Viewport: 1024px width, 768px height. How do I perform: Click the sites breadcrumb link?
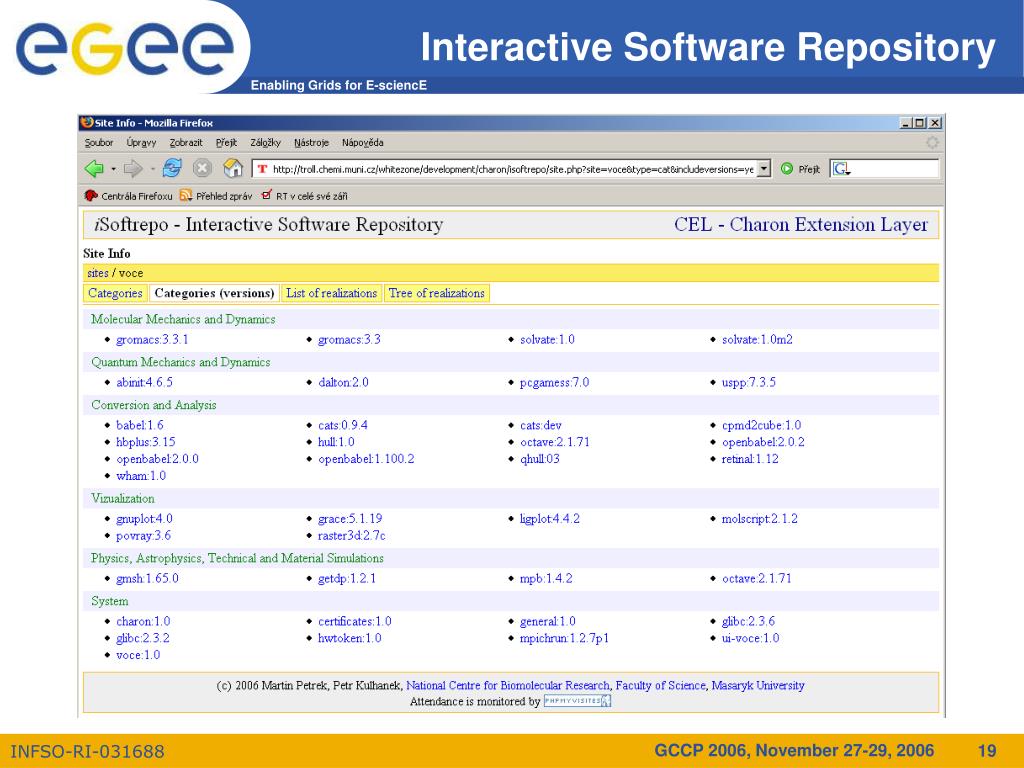97,273
